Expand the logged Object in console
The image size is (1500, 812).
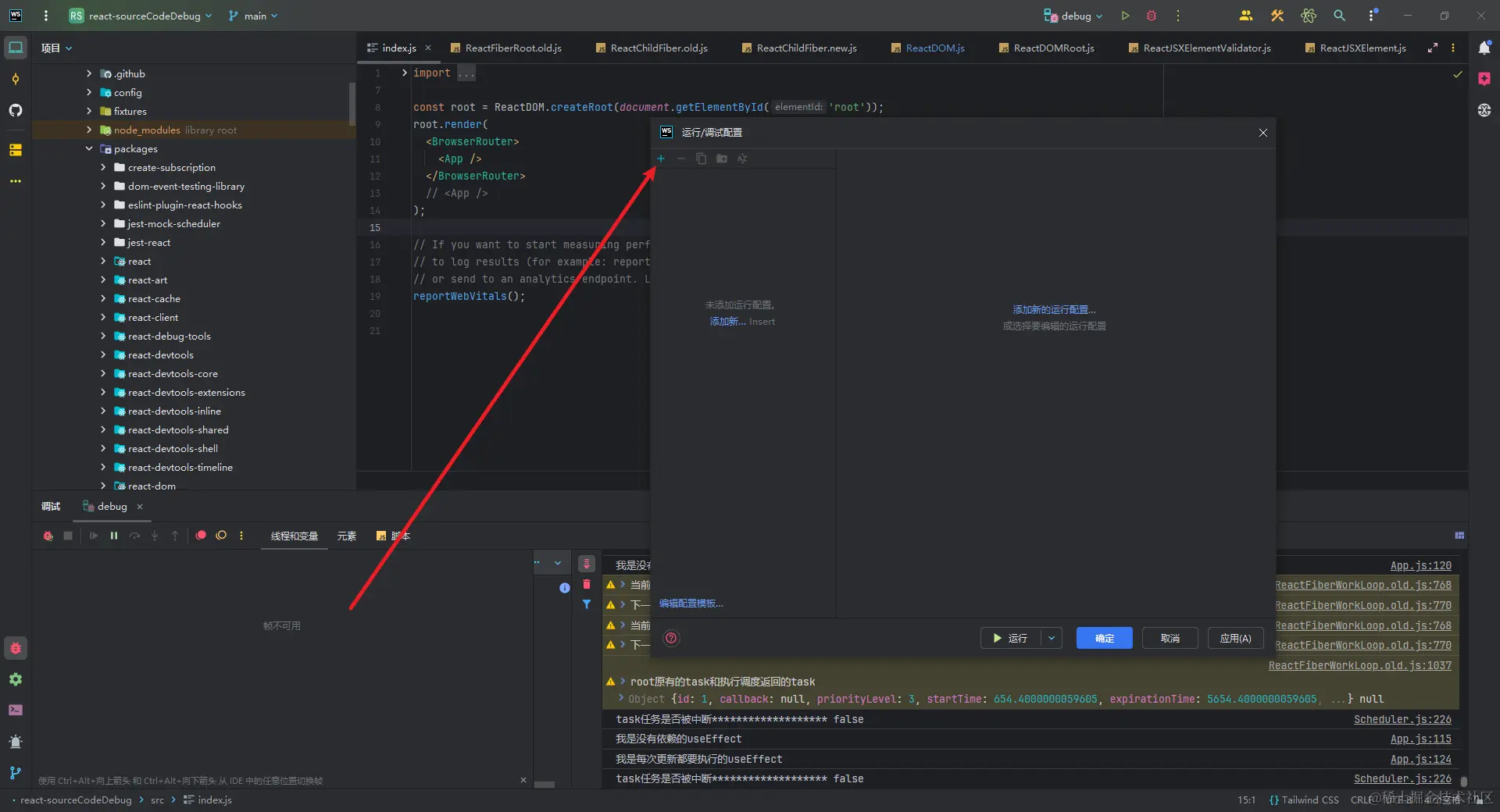(621, 699)
